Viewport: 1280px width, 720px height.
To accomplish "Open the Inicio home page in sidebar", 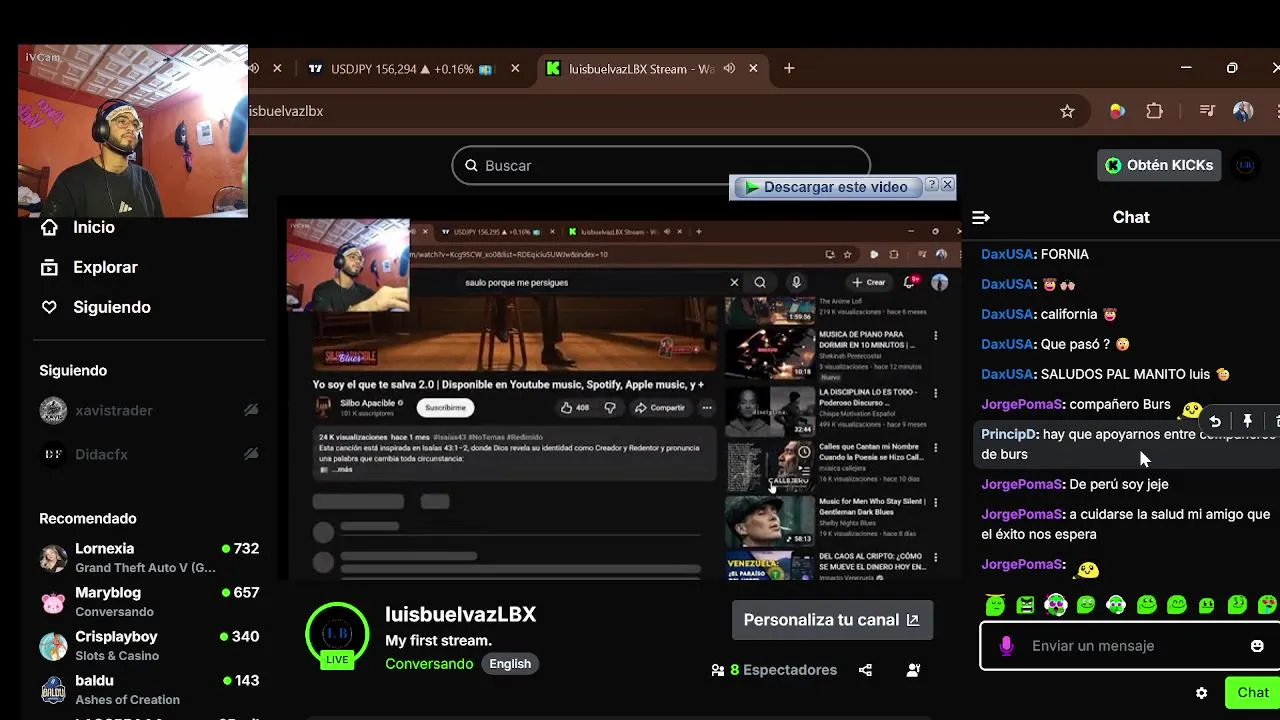I will pos(77,227).
